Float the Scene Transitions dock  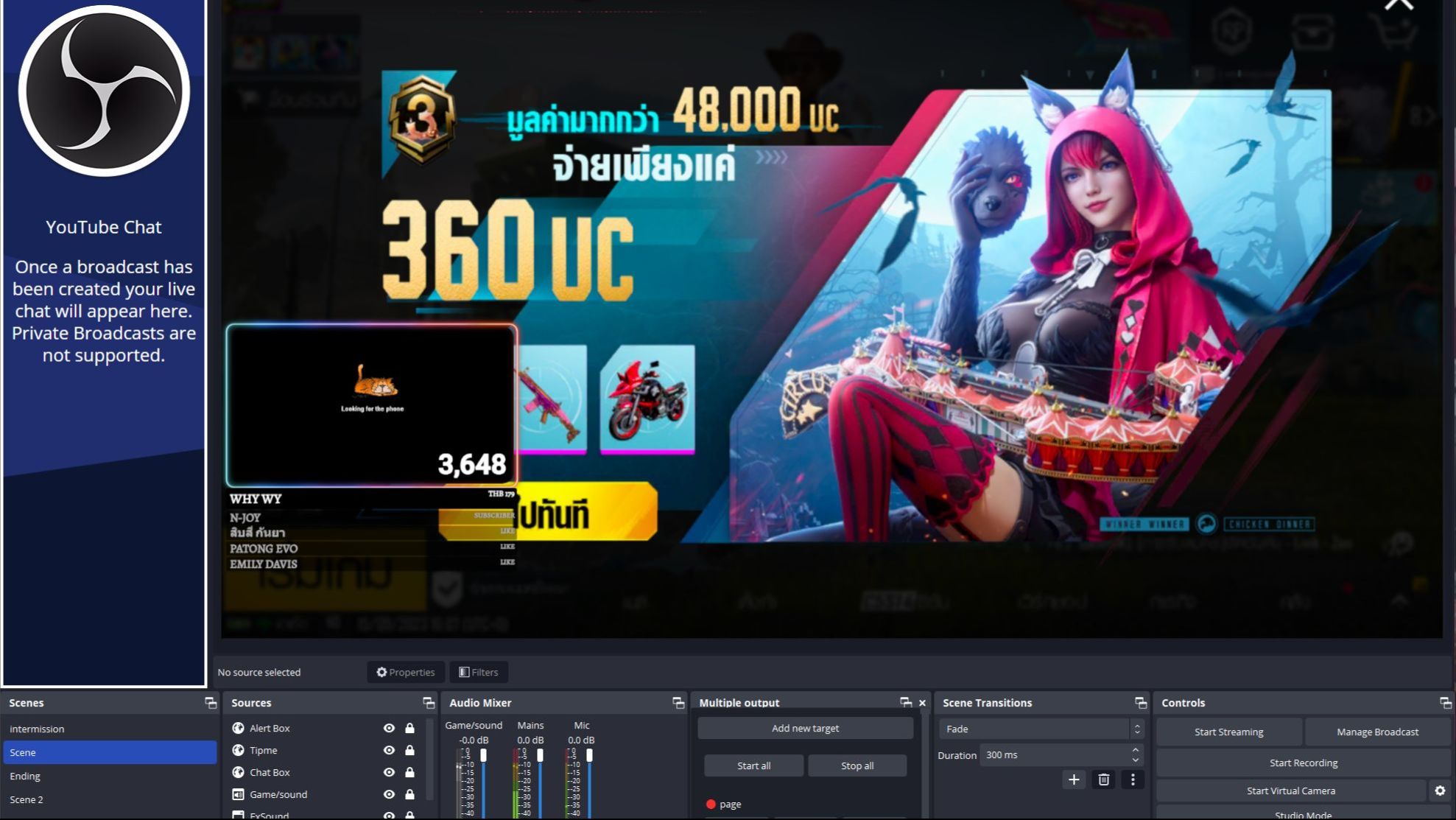tap(1141, 703)
